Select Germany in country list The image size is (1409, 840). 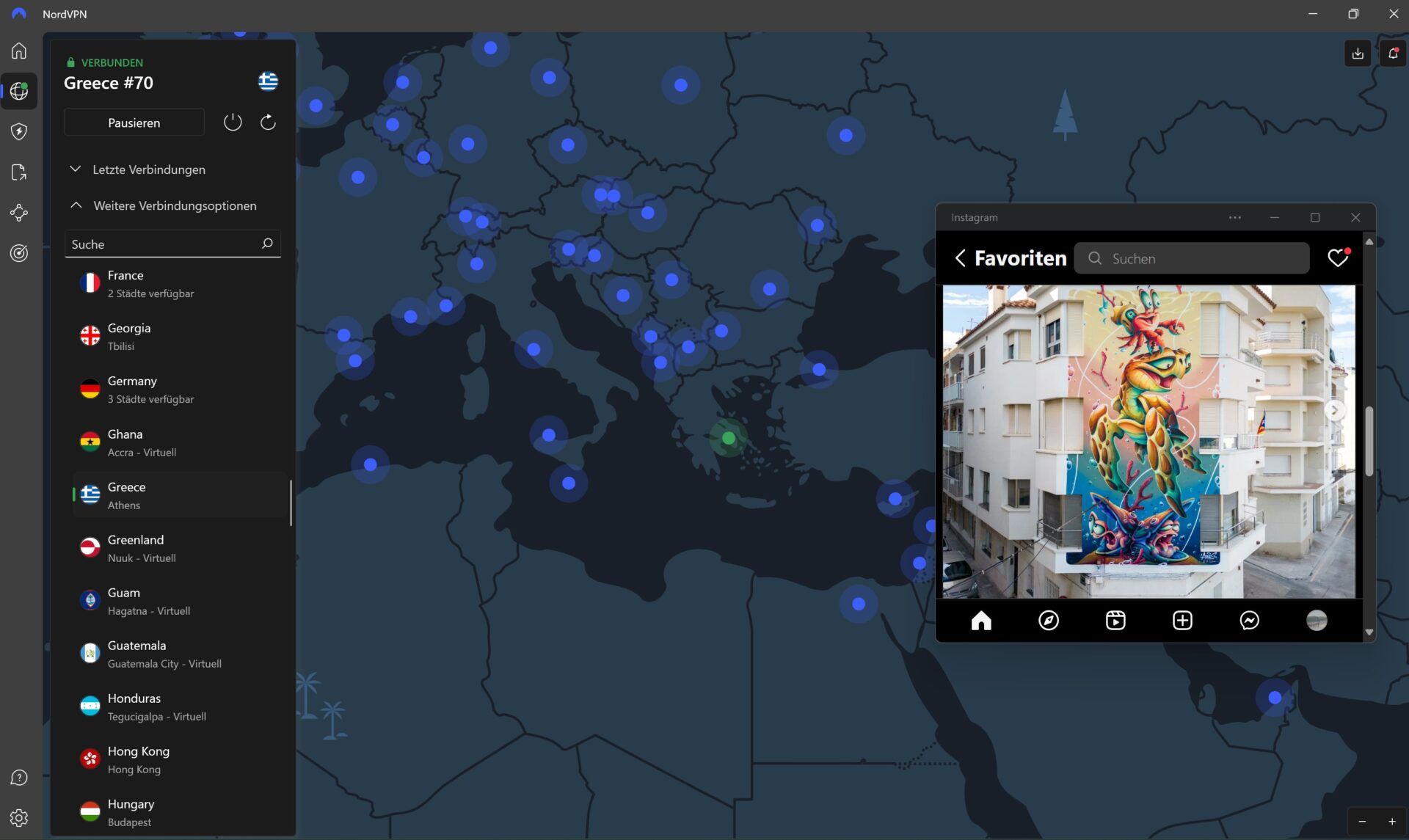click(x=179, y=390)
